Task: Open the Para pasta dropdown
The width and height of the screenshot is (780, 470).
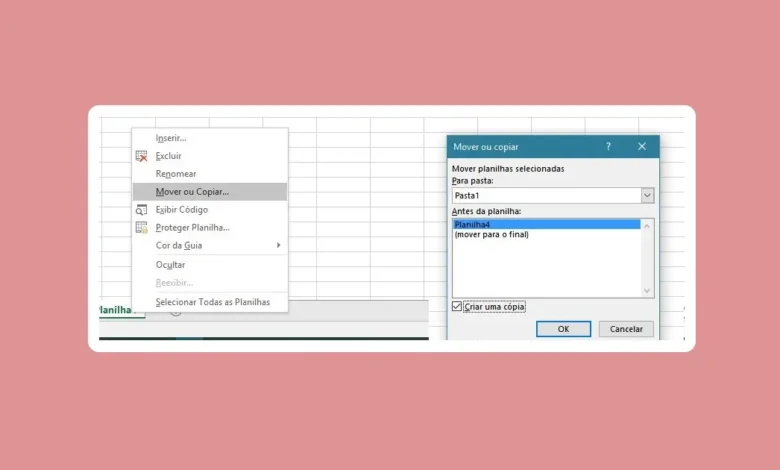Action: [647, 195]
